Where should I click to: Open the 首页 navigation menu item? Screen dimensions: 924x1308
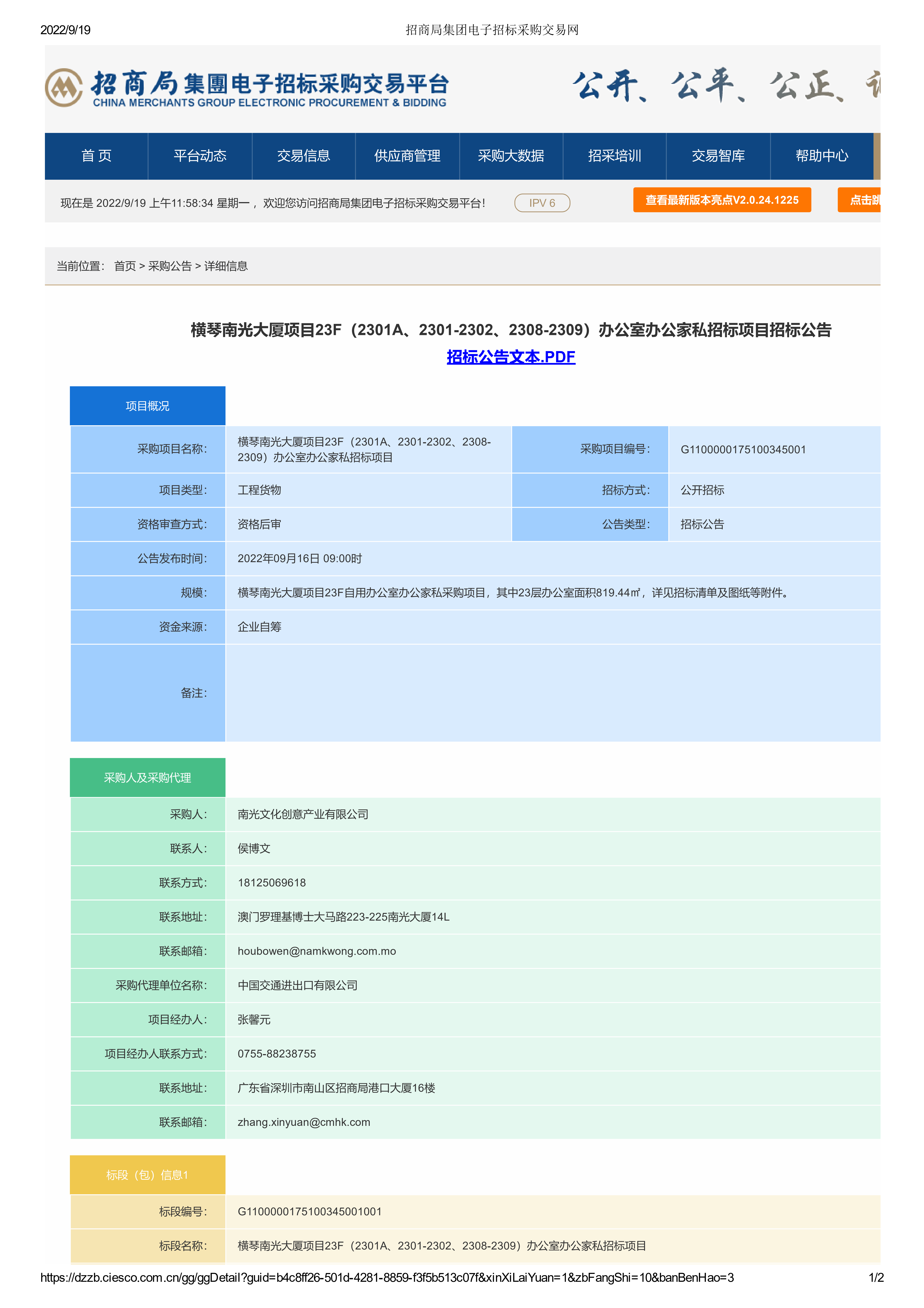(x=96, y=156)
